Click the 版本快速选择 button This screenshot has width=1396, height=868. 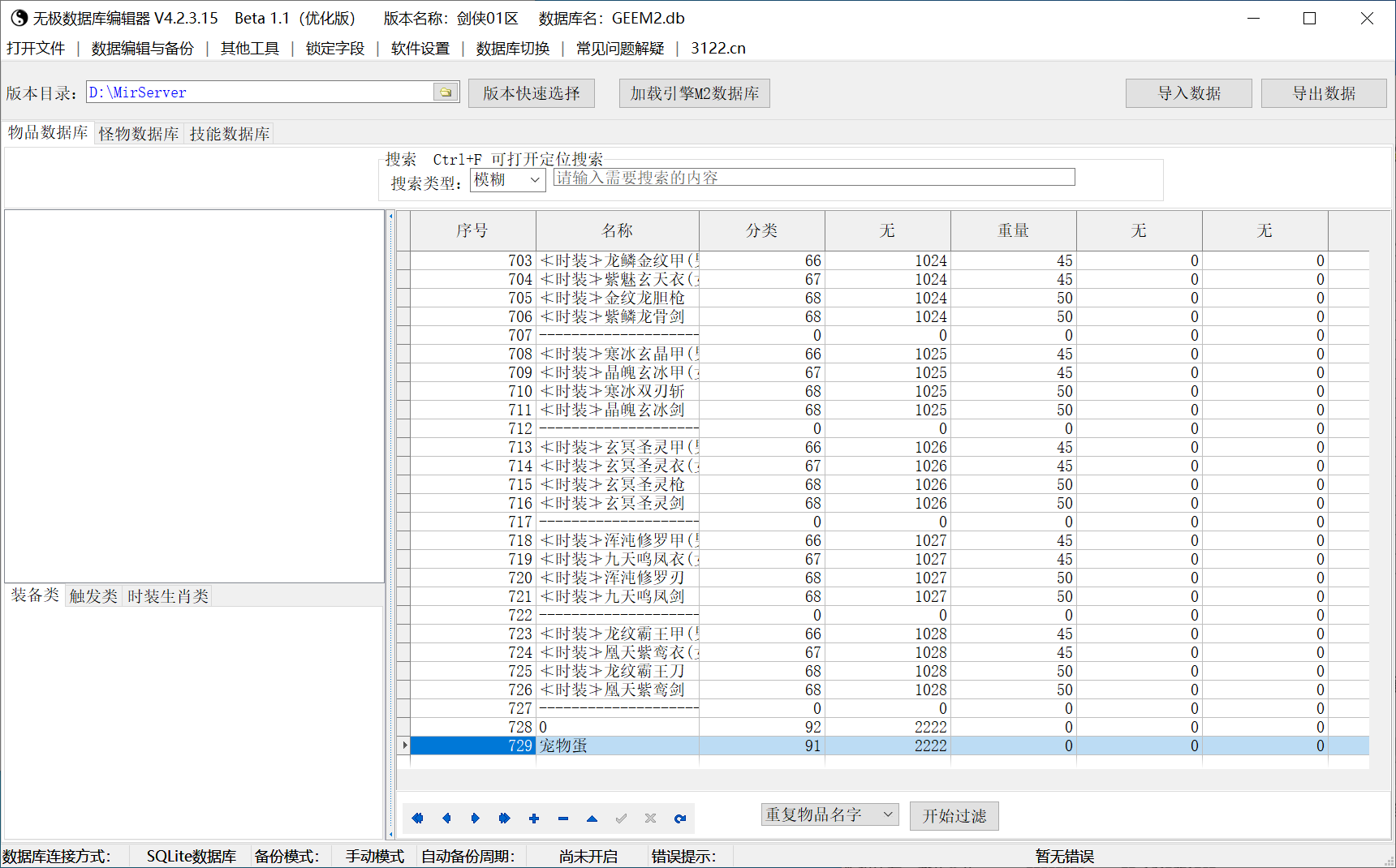(x=532, y=93)
